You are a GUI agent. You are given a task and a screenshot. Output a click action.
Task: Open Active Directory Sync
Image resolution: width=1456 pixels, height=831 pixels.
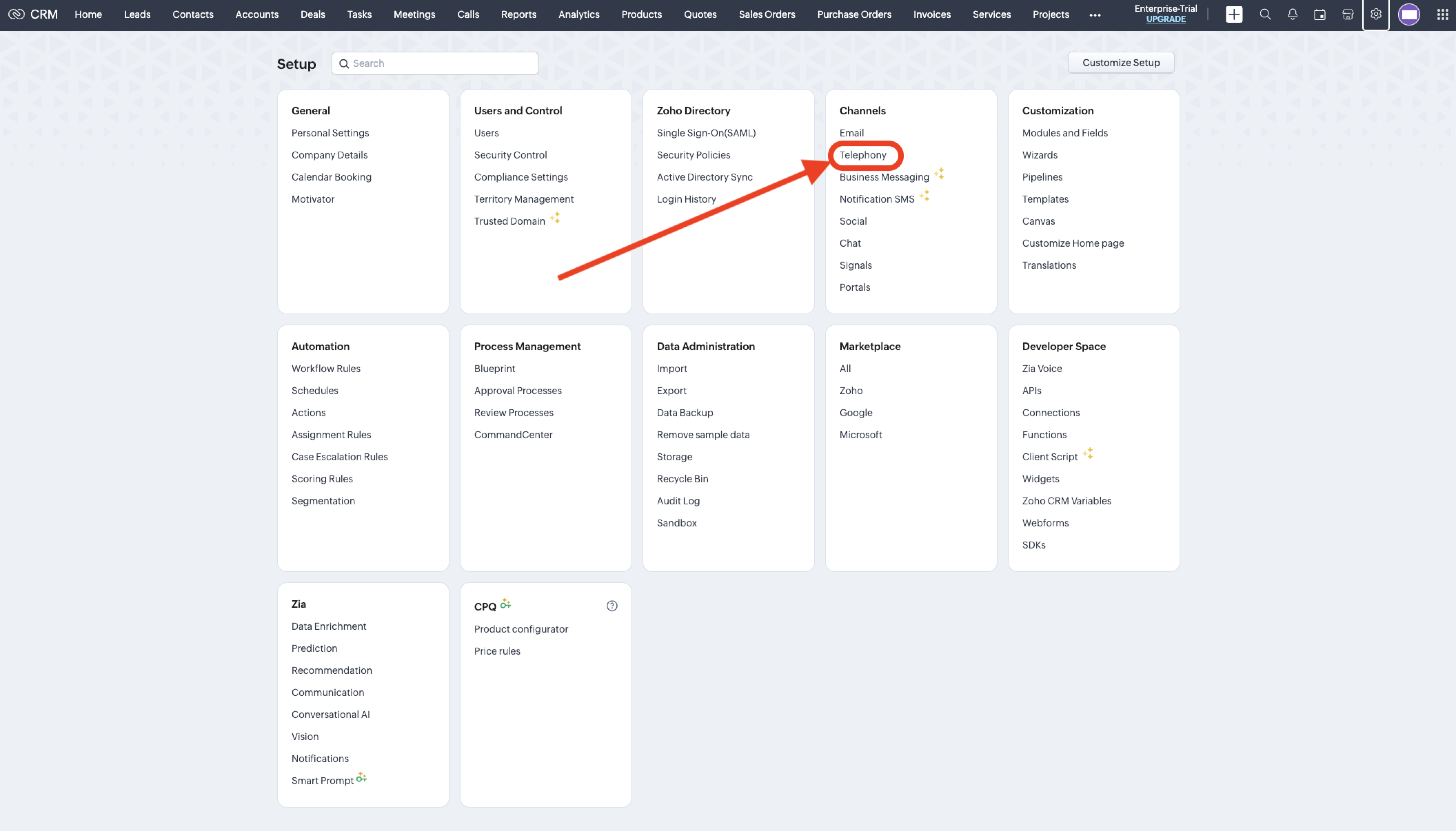[705, 177]
